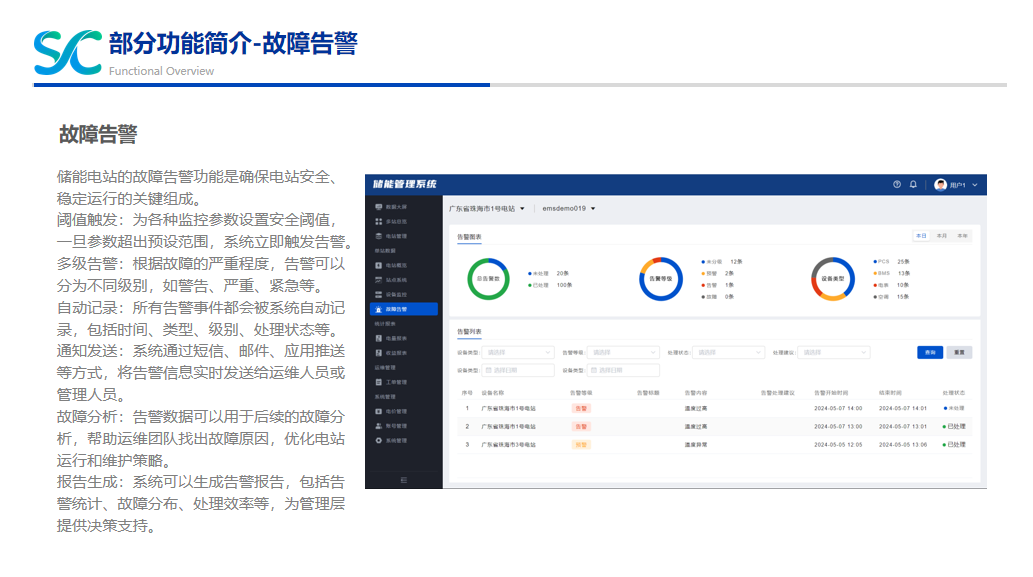Screen dimensions: 1033x577
Task: Switch chart range to 本年
Action: pyautogui.click(x=961, y=236)
